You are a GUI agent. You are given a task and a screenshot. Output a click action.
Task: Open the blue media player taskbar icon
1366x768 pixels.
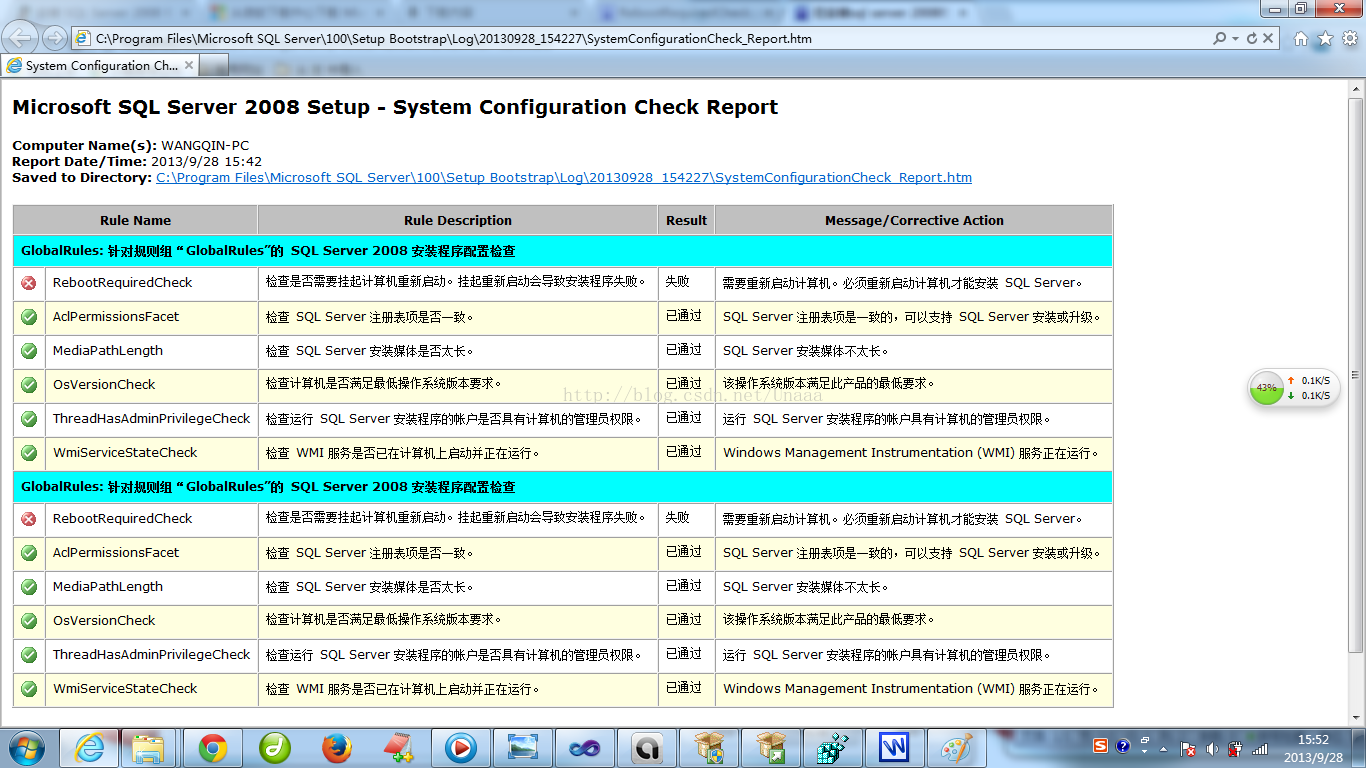461,748
